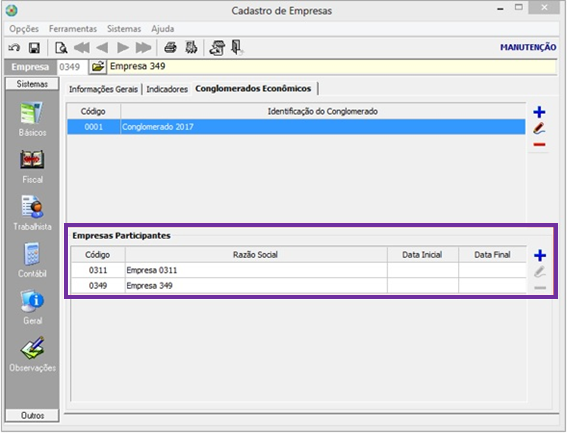This screenshot has height=433, width=567.
Task: Open the company folder lookup icon
Action: point(98,67)
